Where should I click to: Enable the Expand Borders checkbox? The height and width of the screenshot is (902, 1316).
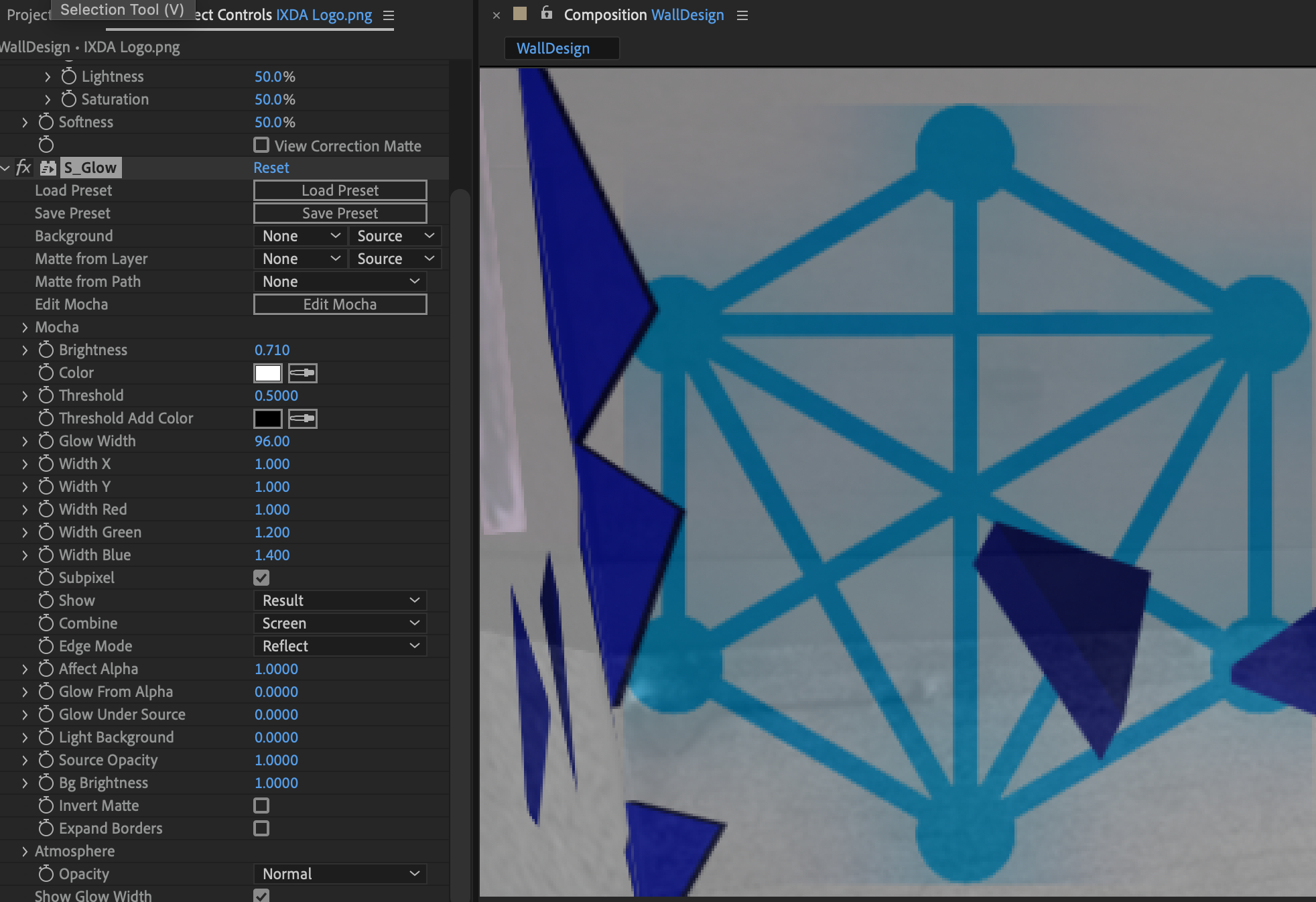click(261, 828)
